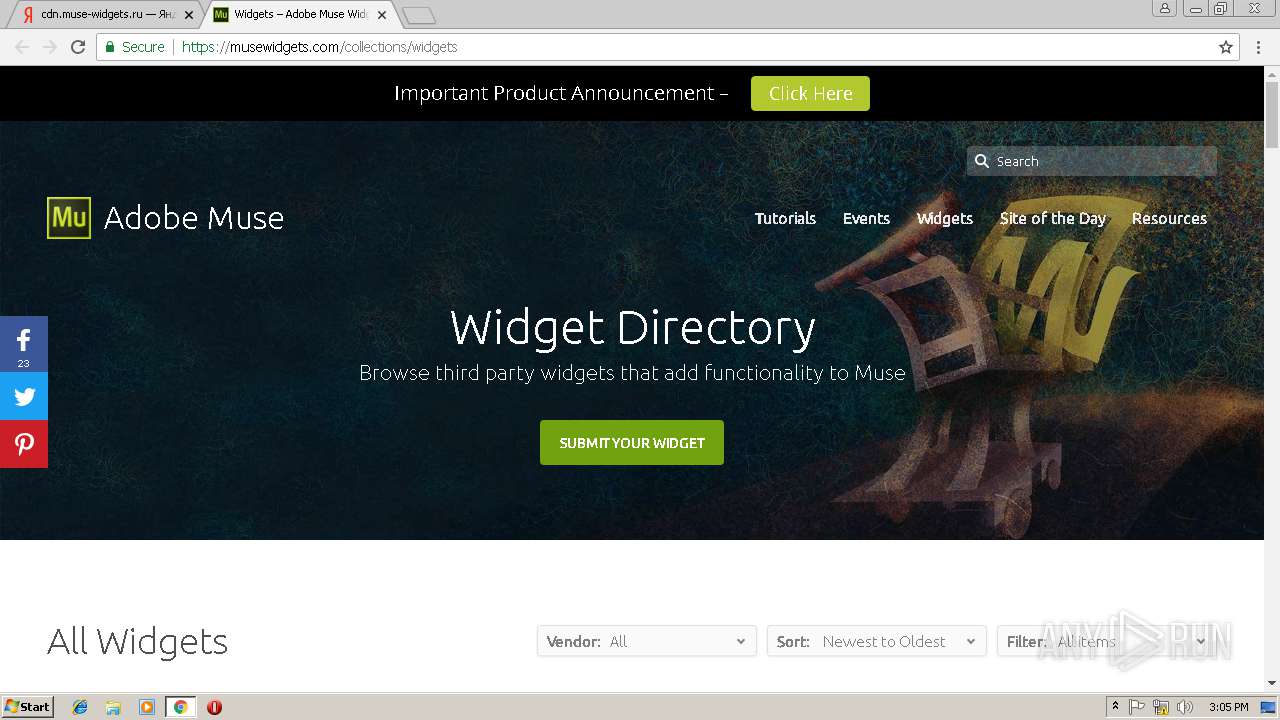Open the Filter dropdown
1280x720 pixels.
point(1107,641)
